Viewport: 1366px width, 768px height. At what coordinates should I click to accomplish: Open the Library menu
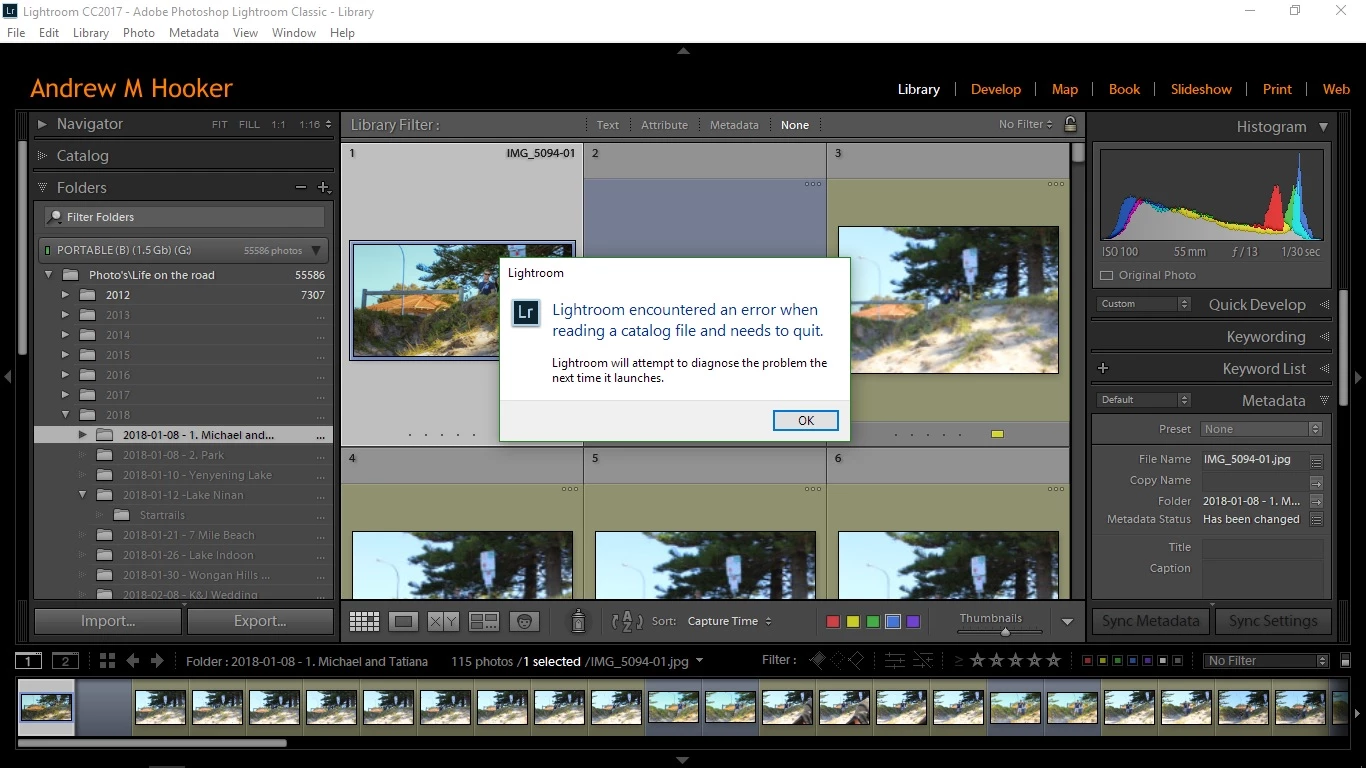[x=90, y=33]
